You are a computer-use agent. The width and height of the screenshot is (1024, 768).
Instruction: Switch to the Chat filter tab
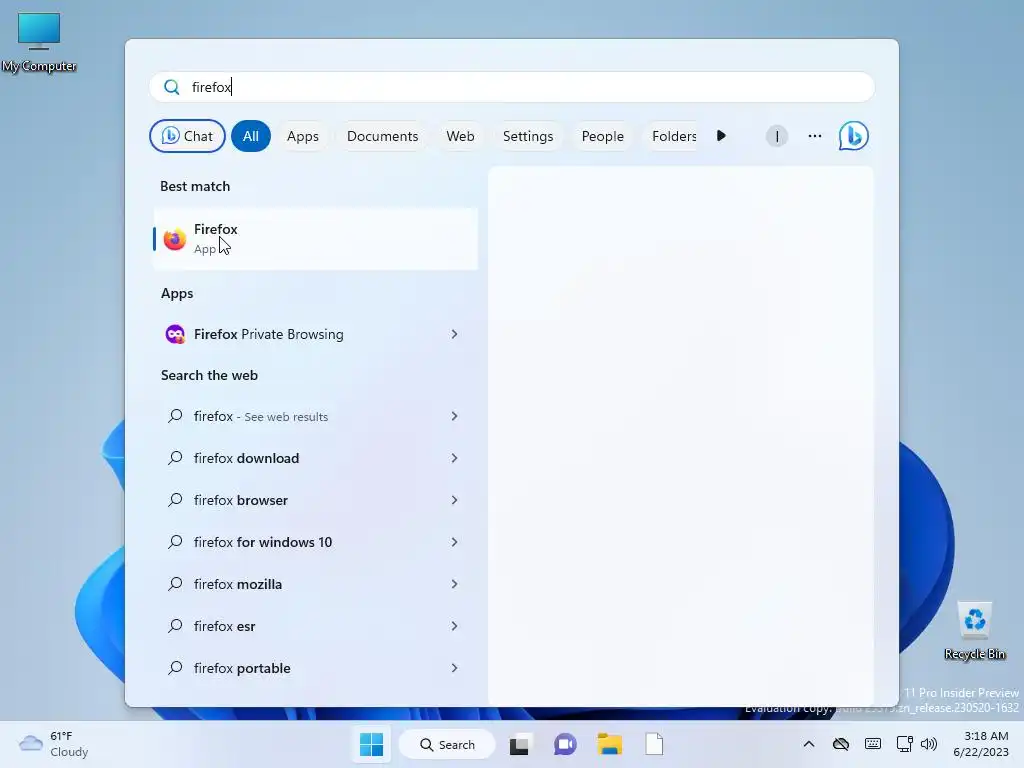(x=187, y=136)
